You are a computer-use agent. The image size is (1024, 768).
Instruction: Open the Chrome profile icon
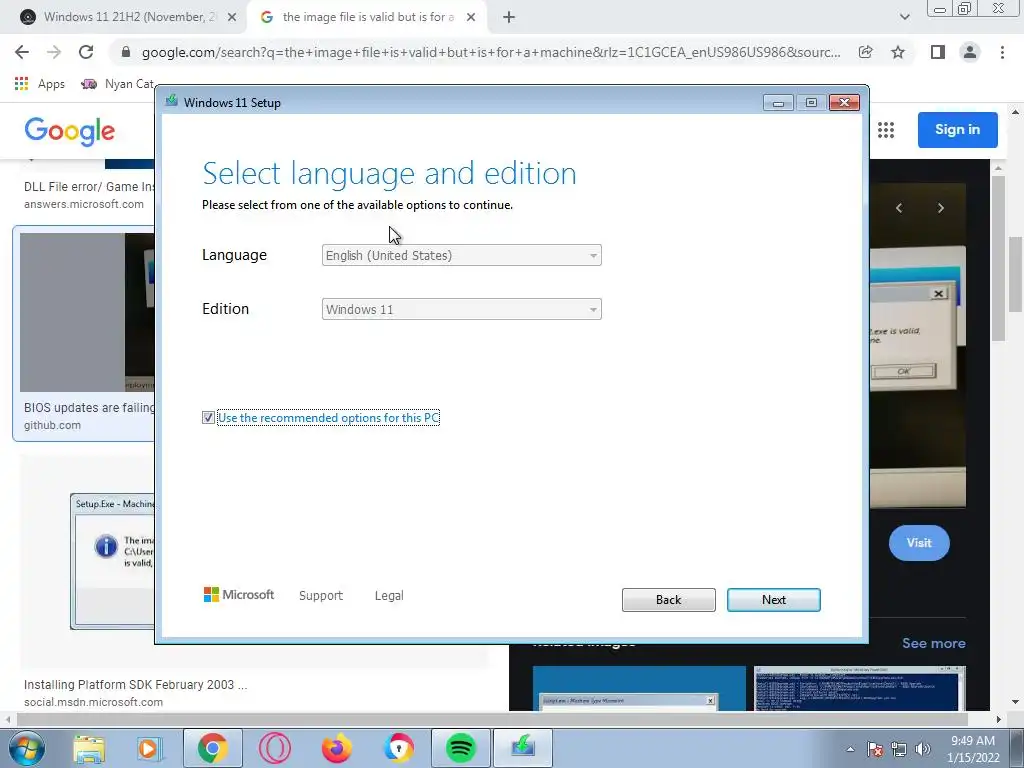coord(970,52)
